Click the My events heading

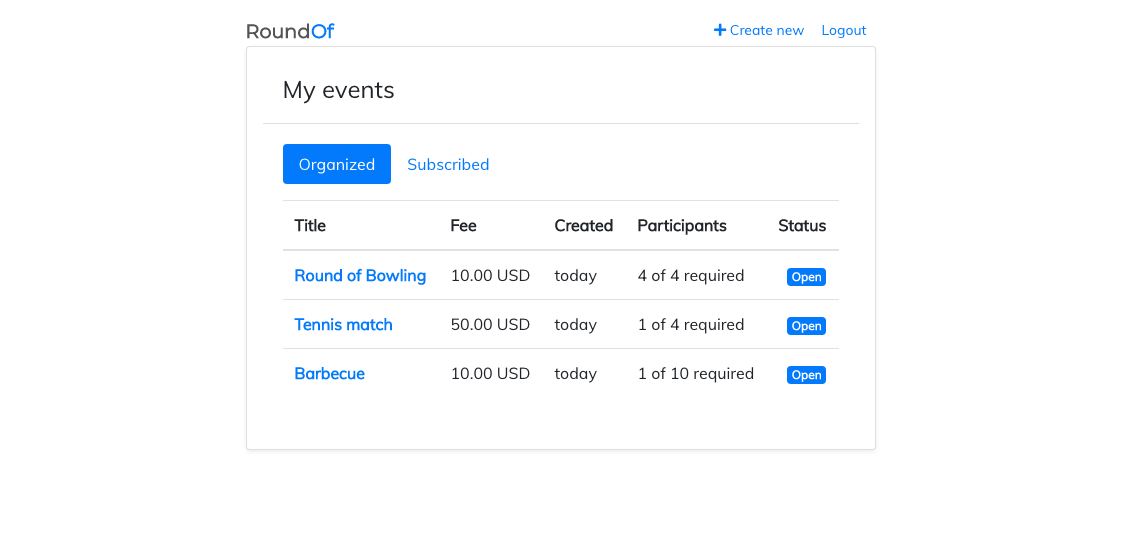point(338,90)
